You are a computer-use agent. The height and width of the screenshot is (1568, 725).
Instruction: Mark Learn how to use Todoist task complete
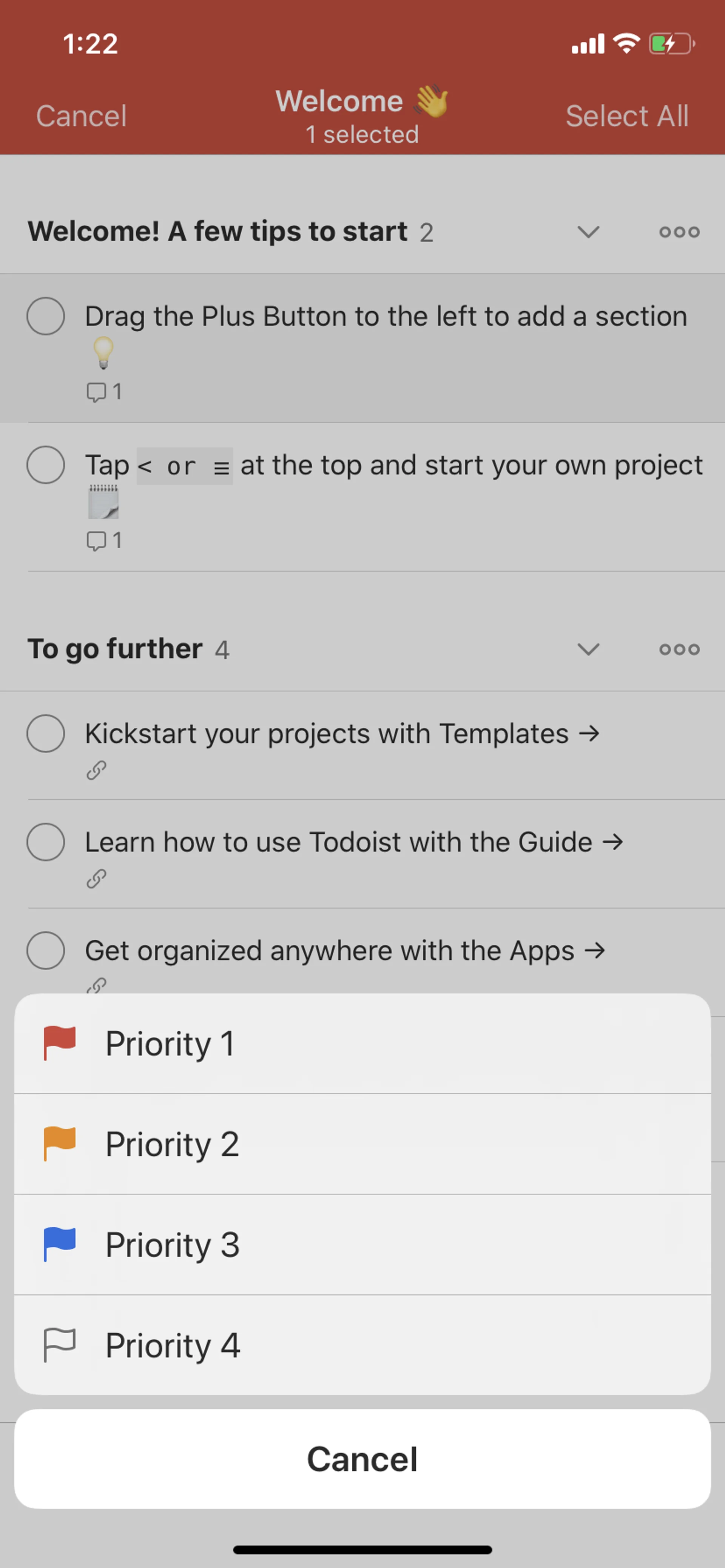tap(46, 842)
